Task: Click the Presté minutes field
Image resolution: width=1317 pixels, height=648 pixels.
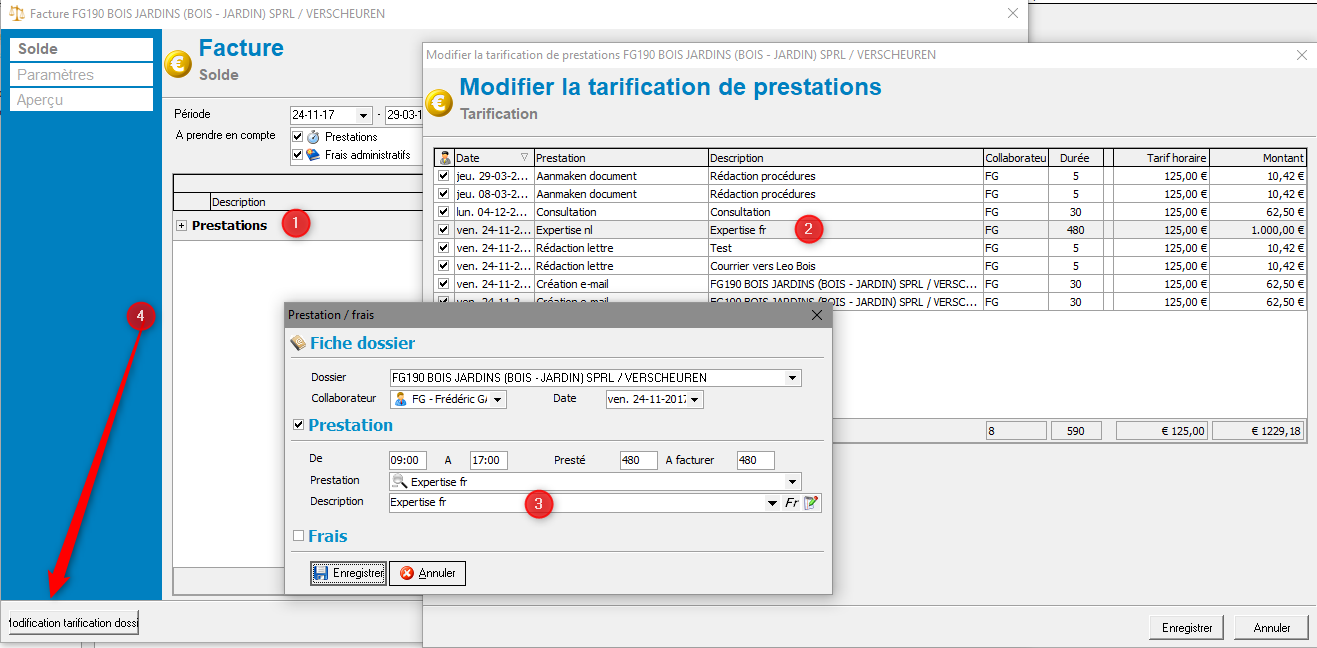Action: (x=637, y=461)
